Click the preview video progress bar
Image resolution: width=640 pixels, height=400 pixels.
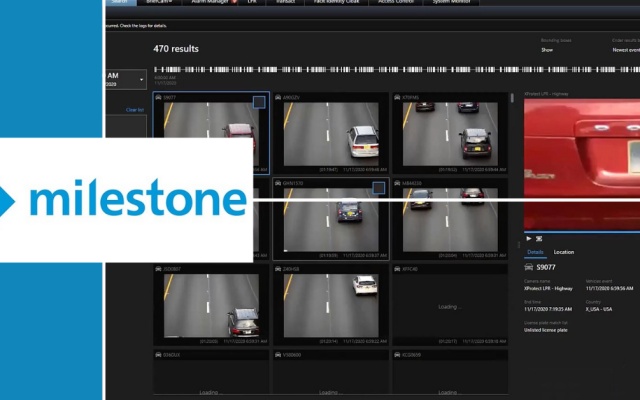(582, 232)
